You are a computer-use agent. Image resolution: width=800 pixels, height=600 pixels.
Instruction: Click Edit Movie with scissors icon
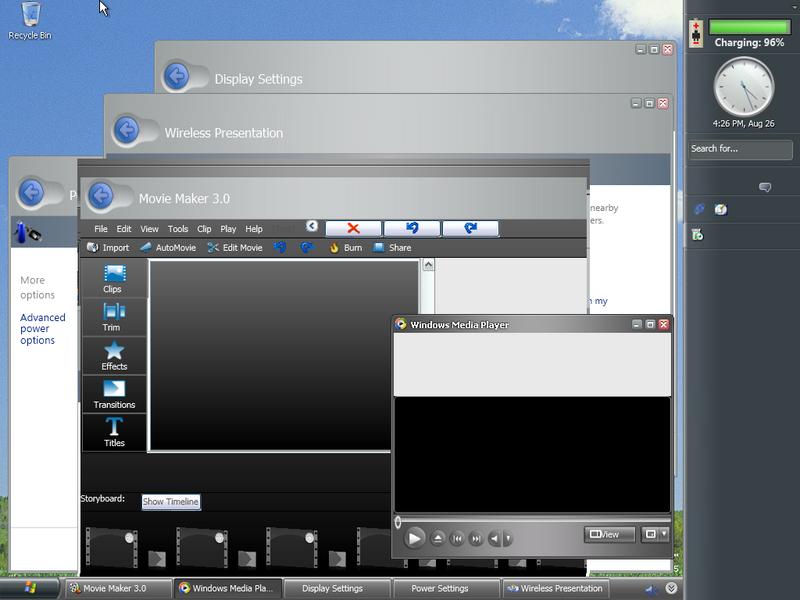click(235, 247)
